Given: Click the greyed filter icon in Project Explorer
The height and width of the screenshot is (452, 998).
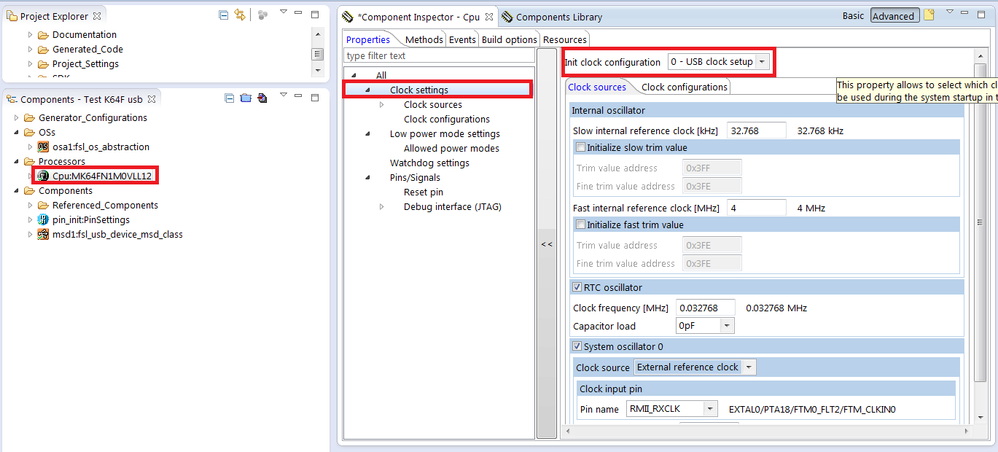Looking at the screenshot, I should pyautogui.click(x=262, y=15).
